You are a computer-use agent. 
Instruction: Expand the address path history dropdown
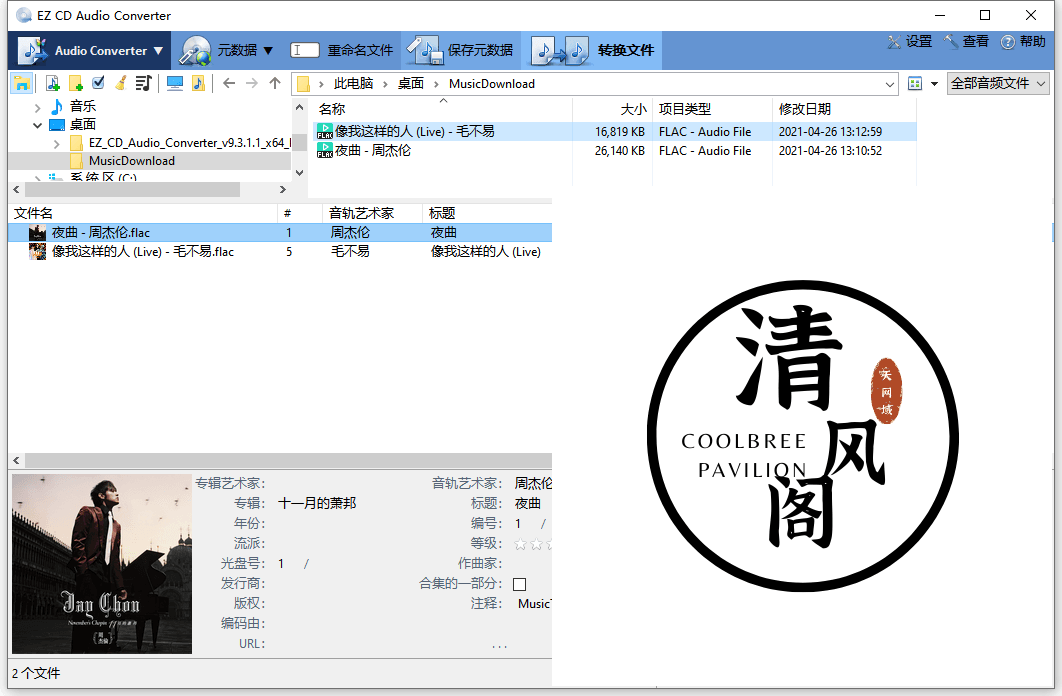click(x=889, y=84)
